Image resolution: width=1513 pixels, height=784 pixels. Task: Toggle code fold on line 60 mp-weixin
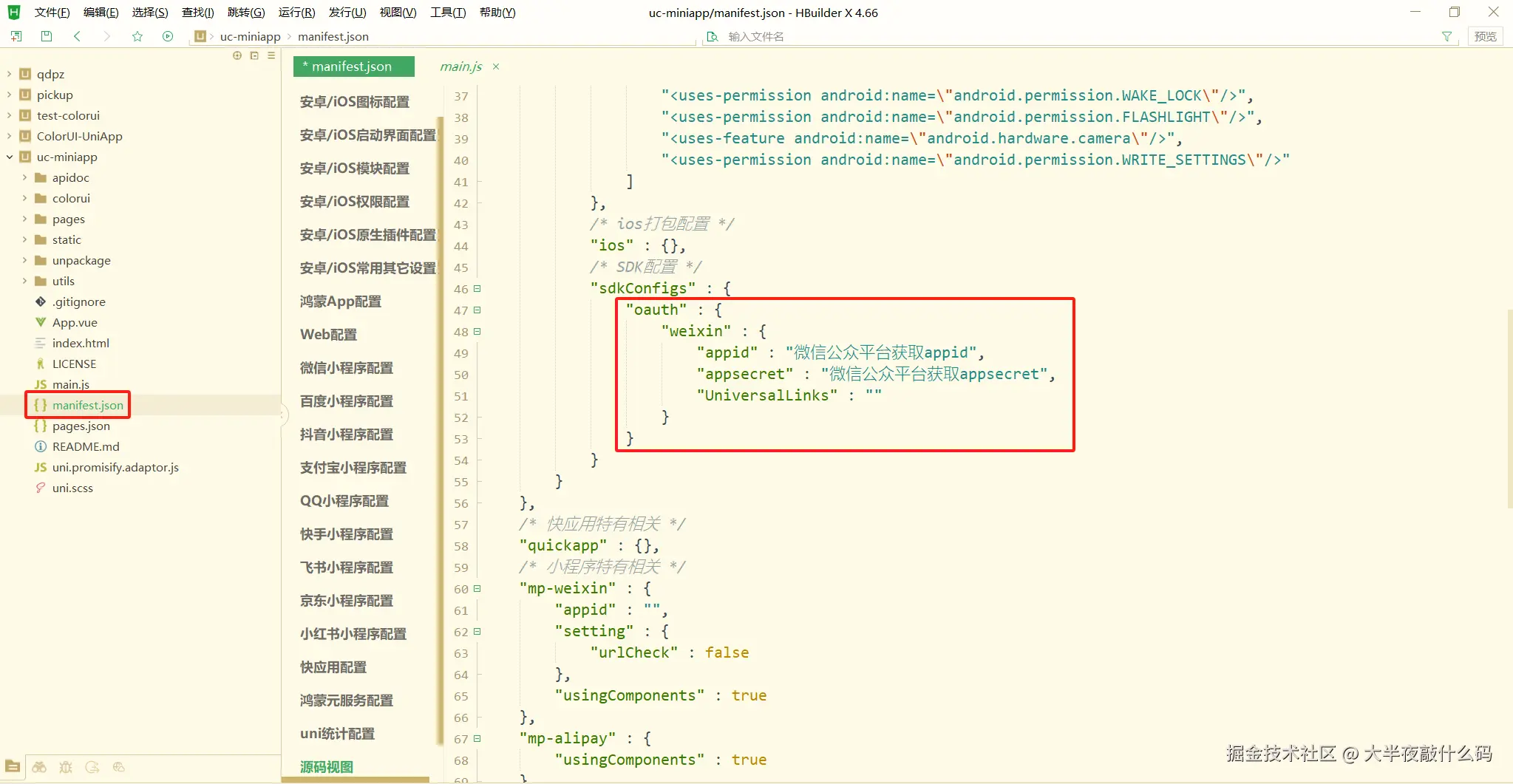(x=477, y=589)
